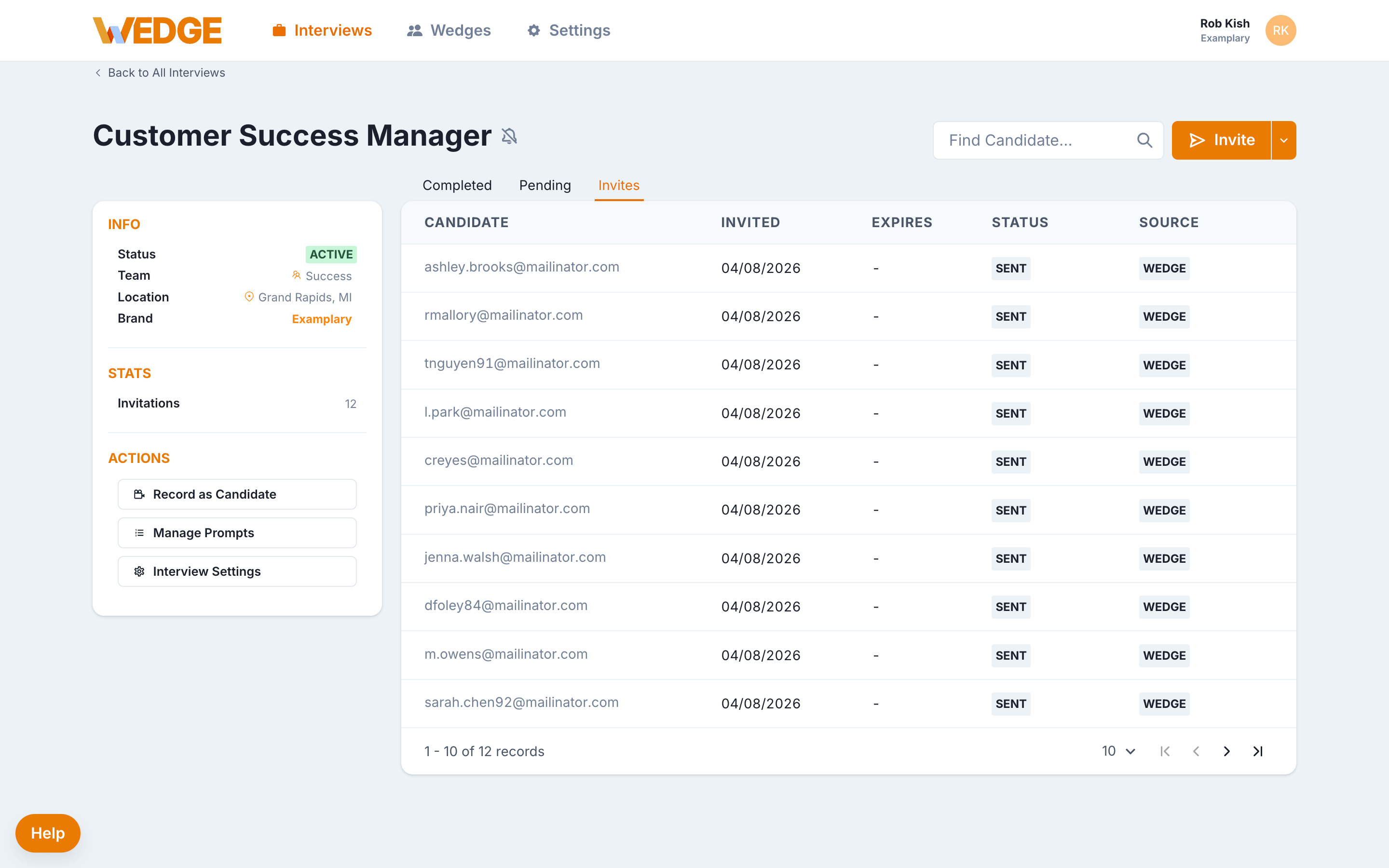Open the records-per-page selector showing 10
This screenshot has height=868, width=1389.
pos(1117,751)
